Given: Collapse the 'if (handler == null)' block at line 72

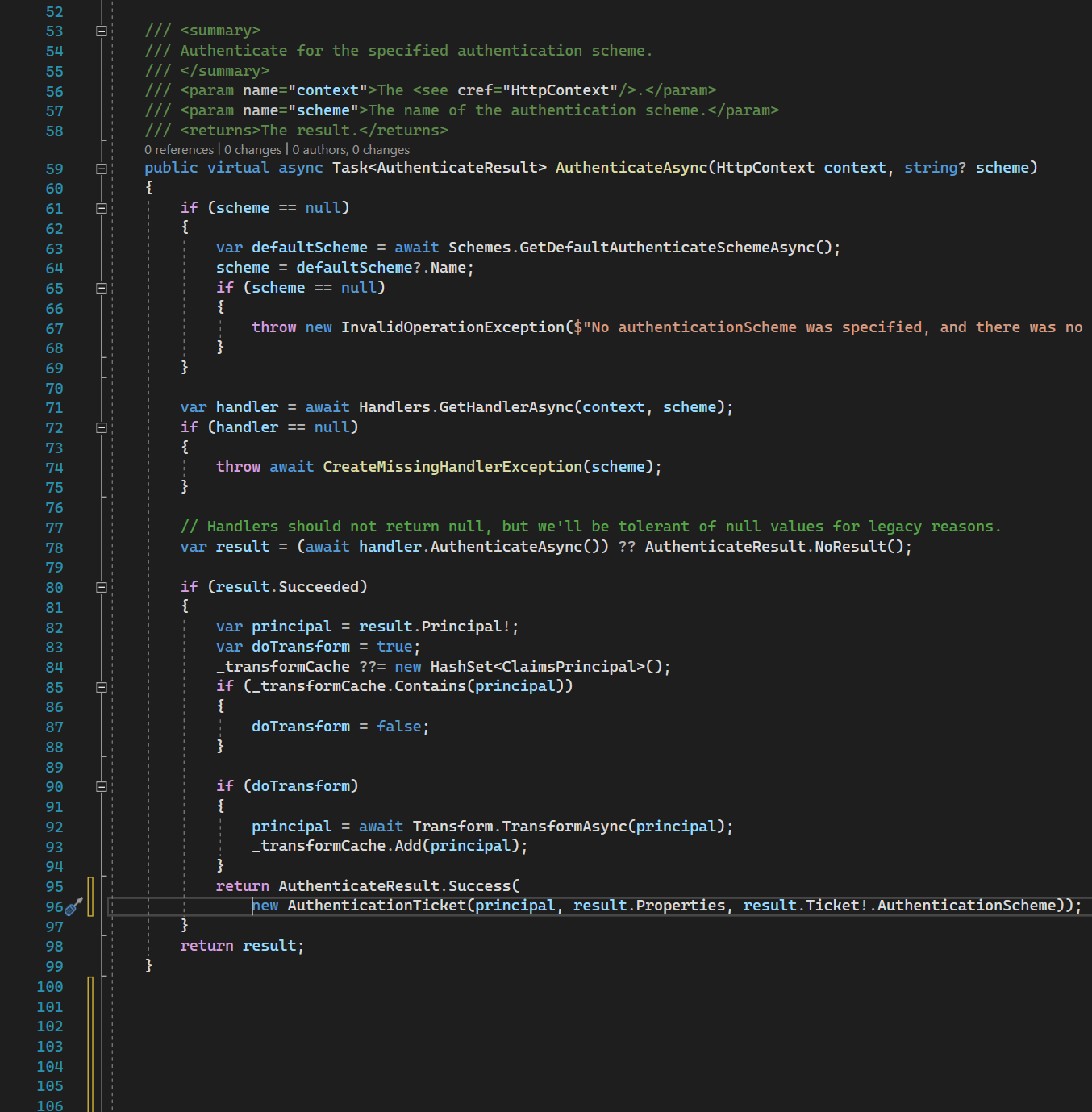Looking at the screenshot, I should [x=102, y=427].
